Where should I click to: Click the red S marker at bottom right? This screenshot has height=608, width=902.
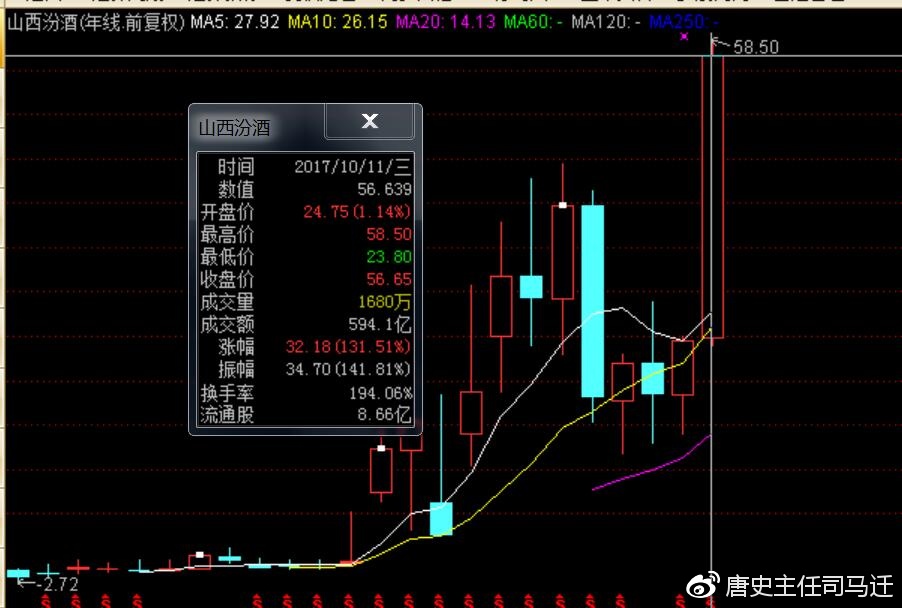712,600
